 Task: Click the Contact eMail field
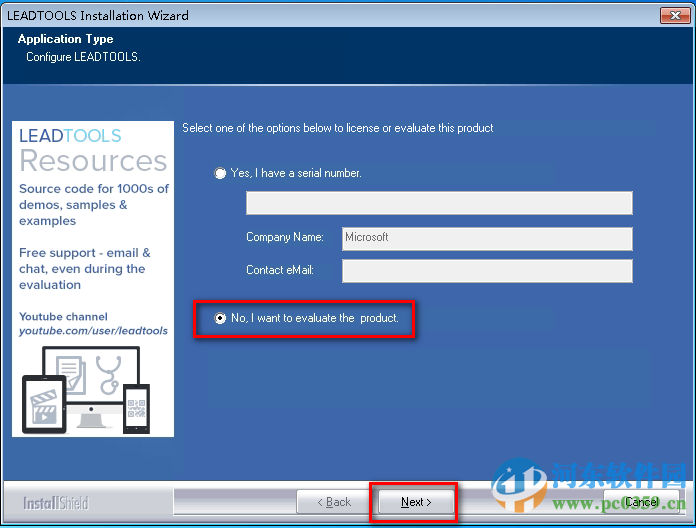click(487, 271)
